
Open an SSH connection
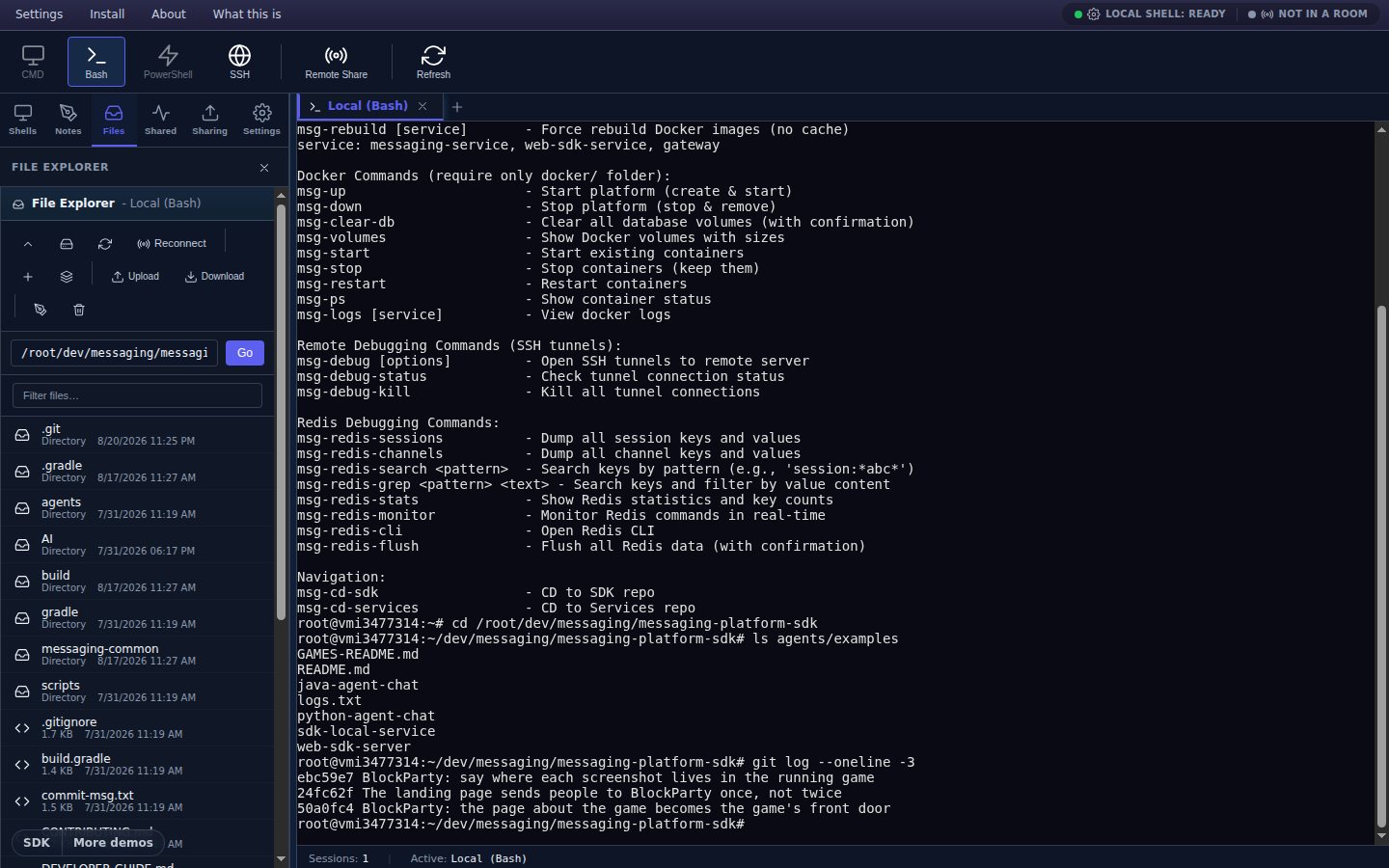239,62
